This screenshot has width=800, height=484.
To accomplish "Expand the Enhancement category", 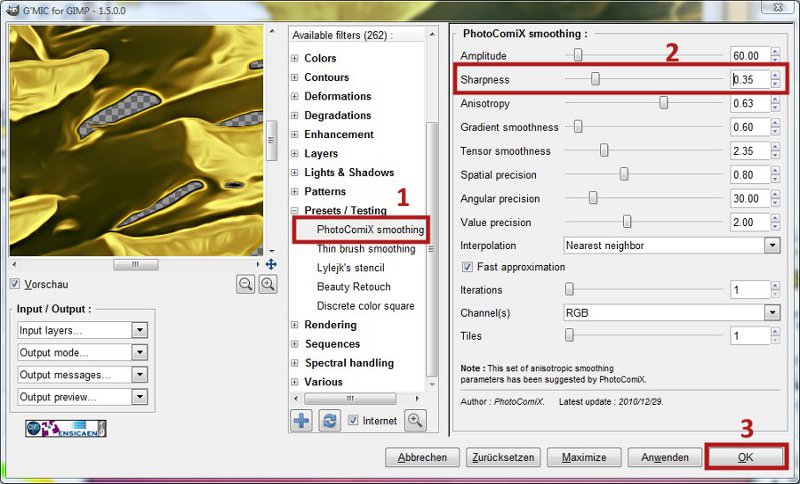I will (x=295, y=135).
